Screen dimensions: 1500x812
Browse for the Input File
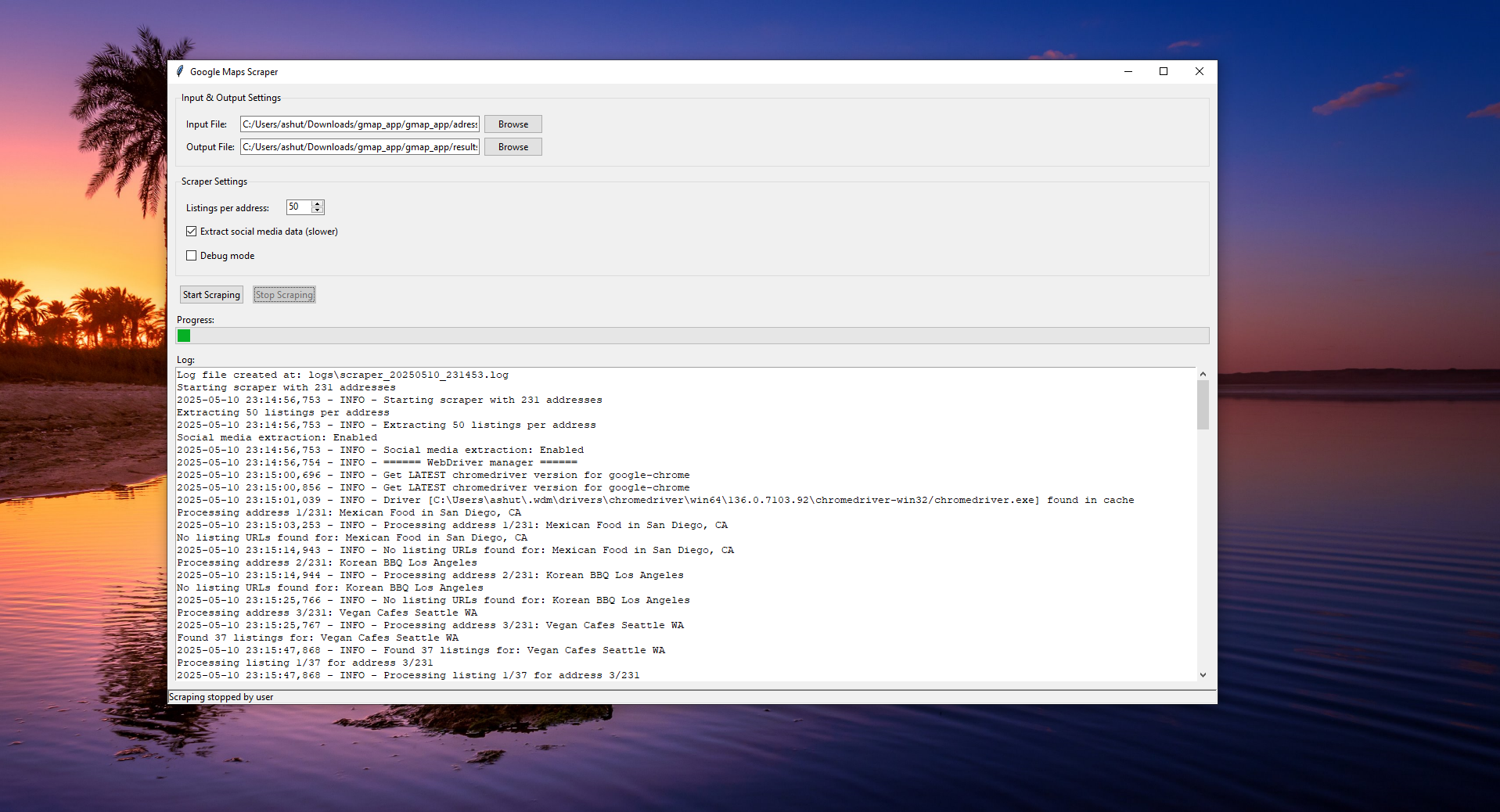click(513, 124)
